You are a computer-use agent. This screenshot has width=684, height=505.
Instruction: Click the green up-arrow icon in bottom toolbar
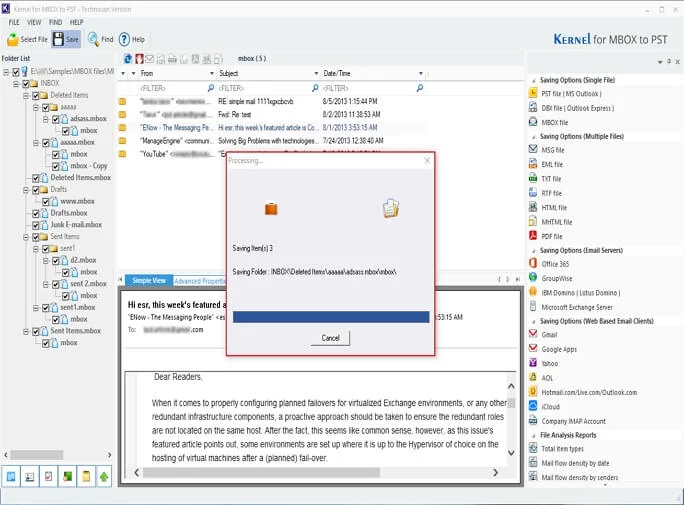click(x=104, y=477)
